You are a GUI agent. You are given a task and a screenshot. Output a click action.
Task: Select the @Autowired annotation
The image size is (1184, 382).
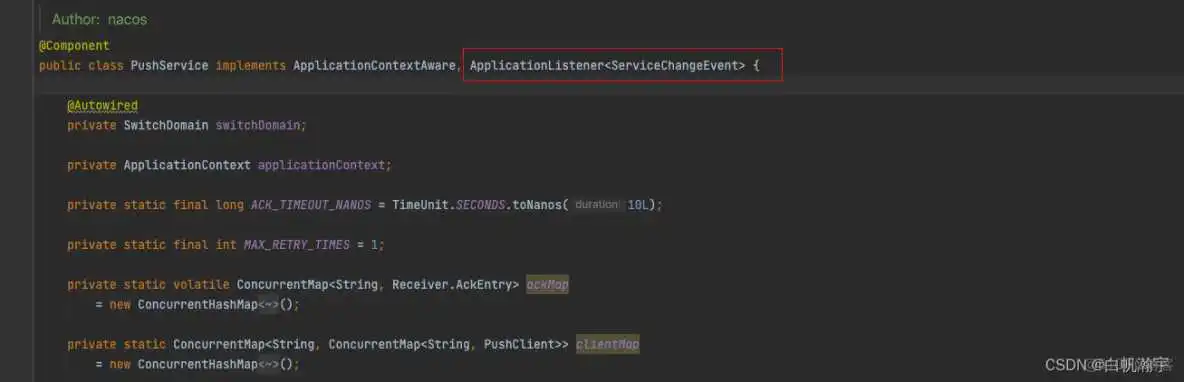click(103, 105)
